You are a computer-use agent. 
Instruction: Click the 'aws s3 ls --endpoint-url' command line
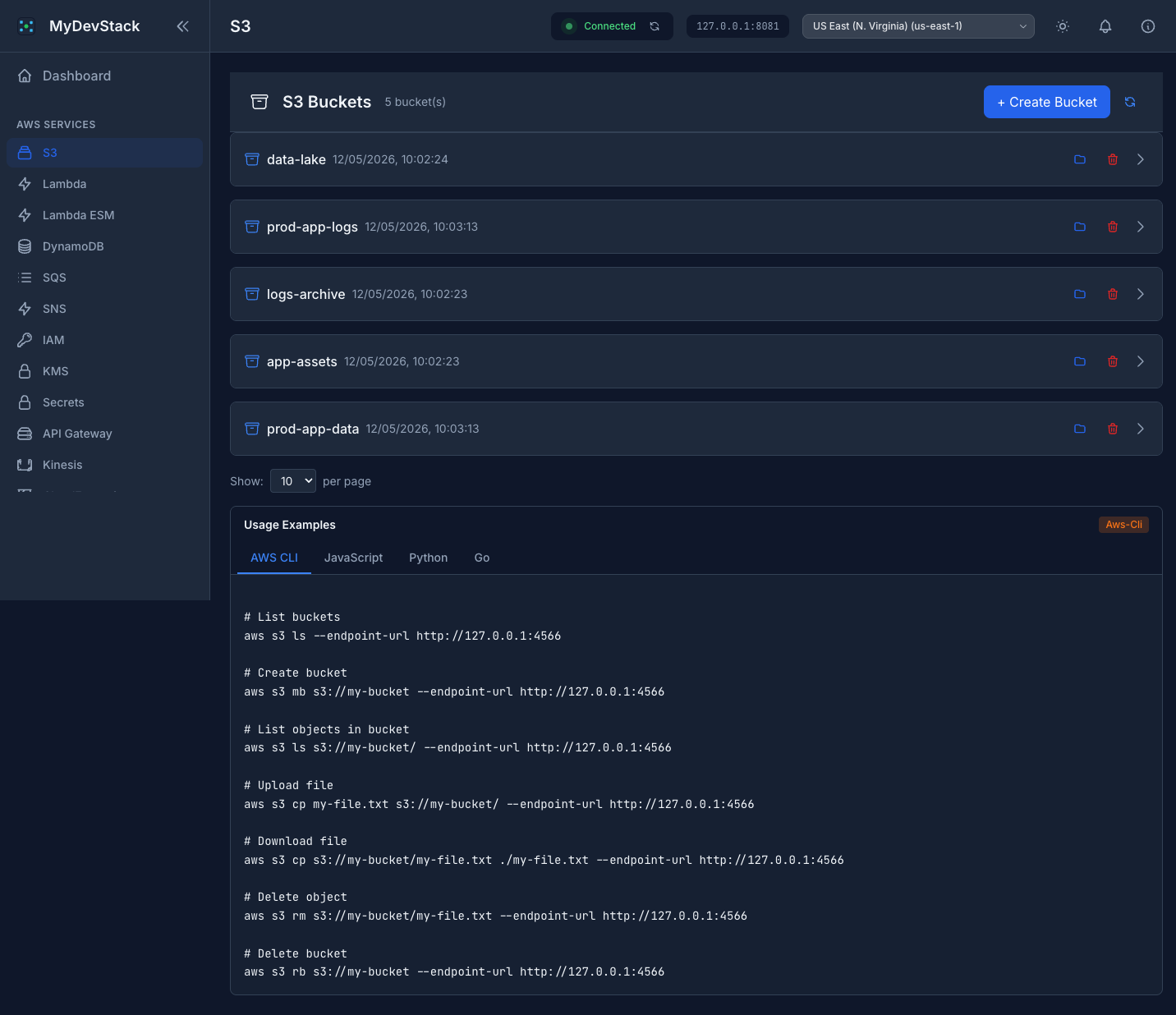(402, 636)
